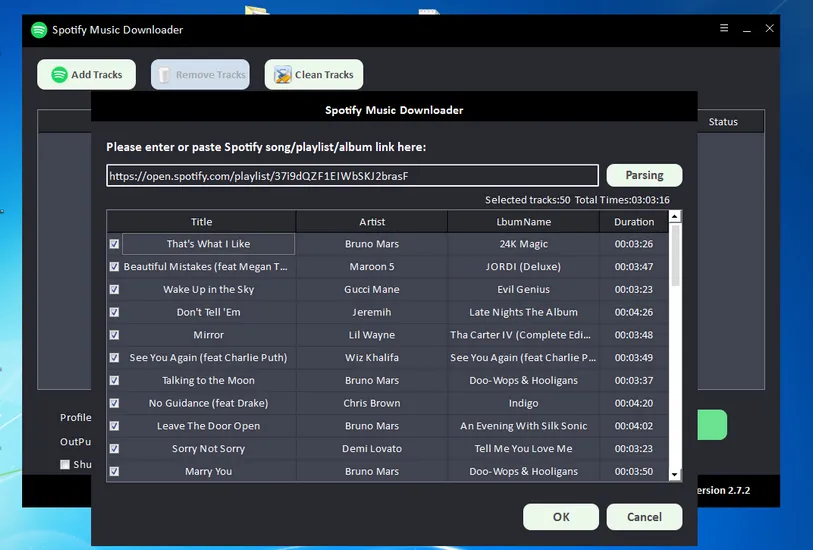Click the Indigo album cell
The width and height of the screenshot is (813, 550).
click(523, 403)
